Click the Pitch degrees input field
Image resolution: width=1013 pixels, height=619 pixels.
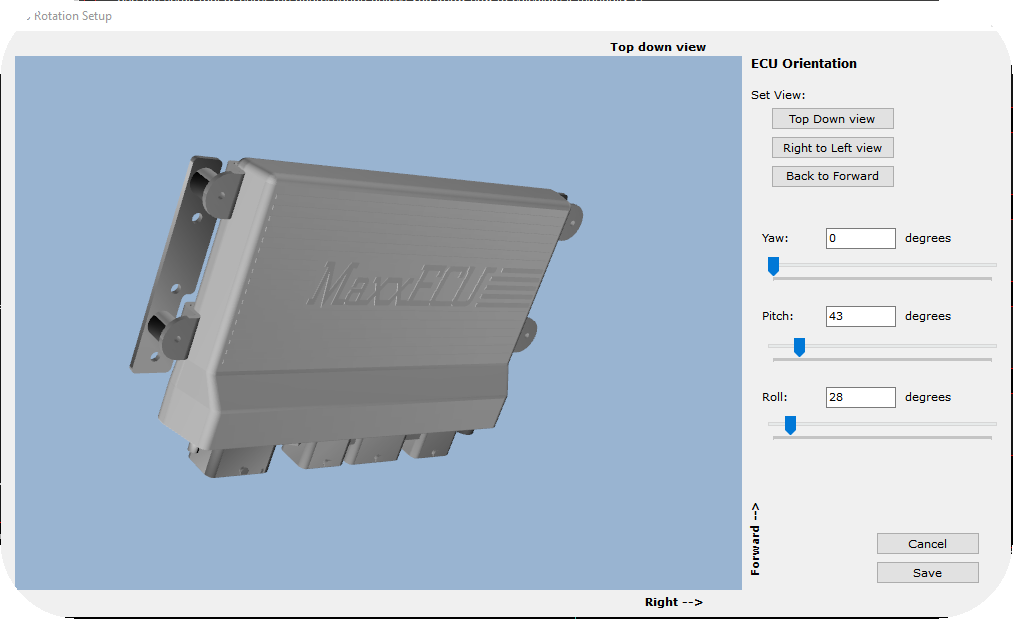coord(861,317)
